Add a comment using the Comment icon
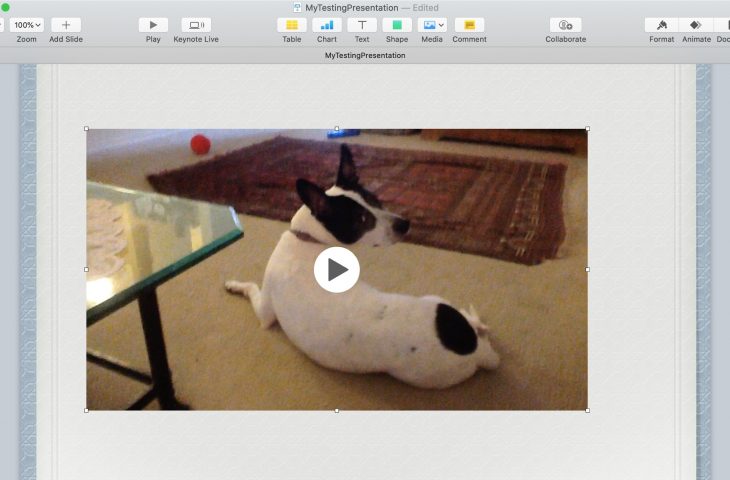The image size is (730, 480). 469,25
